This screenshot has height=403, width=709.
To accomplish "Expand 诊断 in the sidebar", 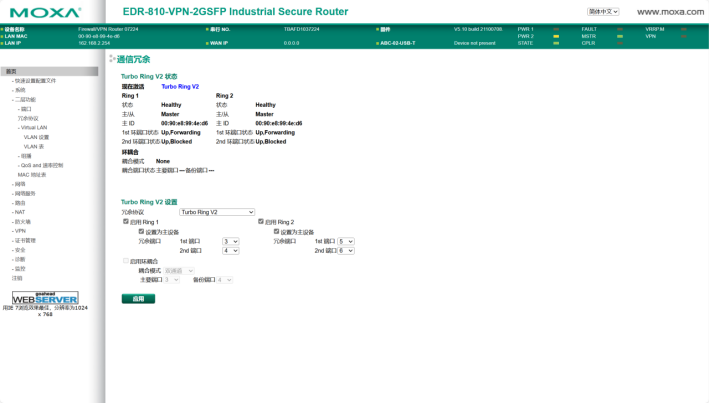I will pos(20,260).
